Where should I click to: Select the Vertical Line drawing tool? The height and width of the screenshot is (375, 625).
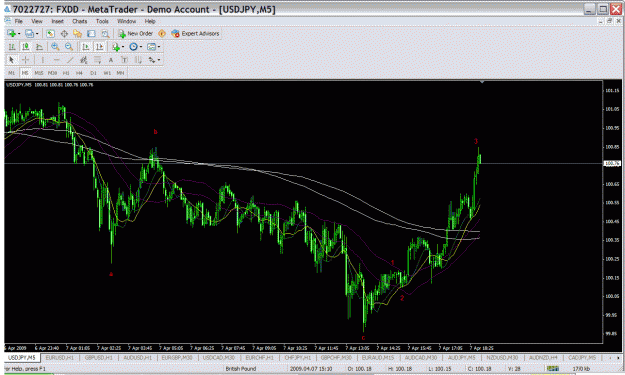coord(43,60)
